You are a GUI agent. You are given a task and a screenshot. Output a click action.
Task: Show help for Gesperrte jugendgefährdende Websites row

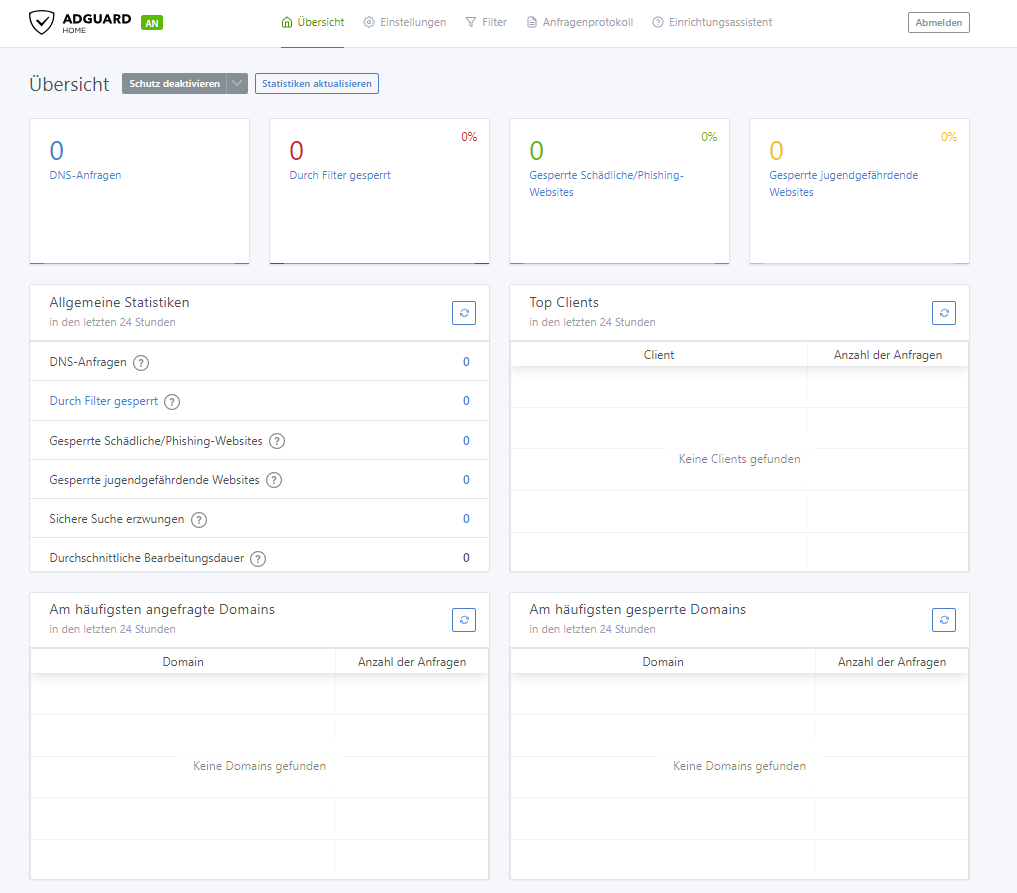click(x=274, y=480)
